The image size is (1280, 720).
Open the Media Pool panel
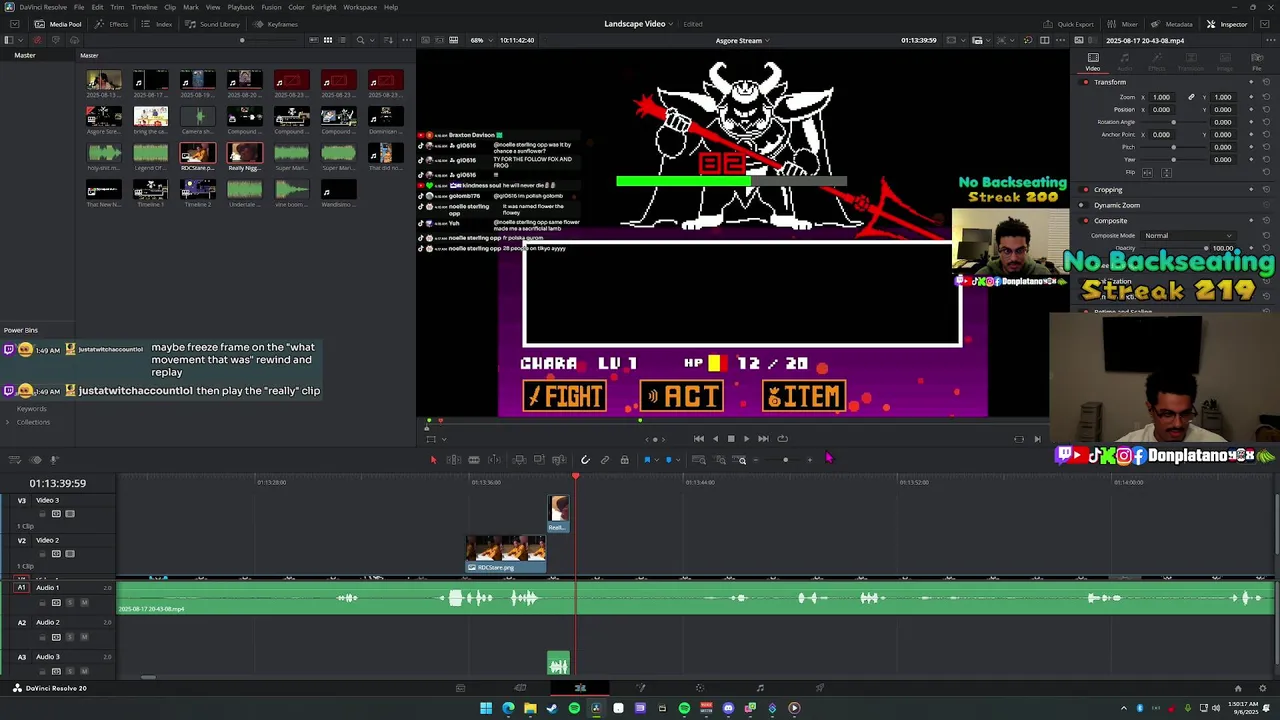[58, 24]
